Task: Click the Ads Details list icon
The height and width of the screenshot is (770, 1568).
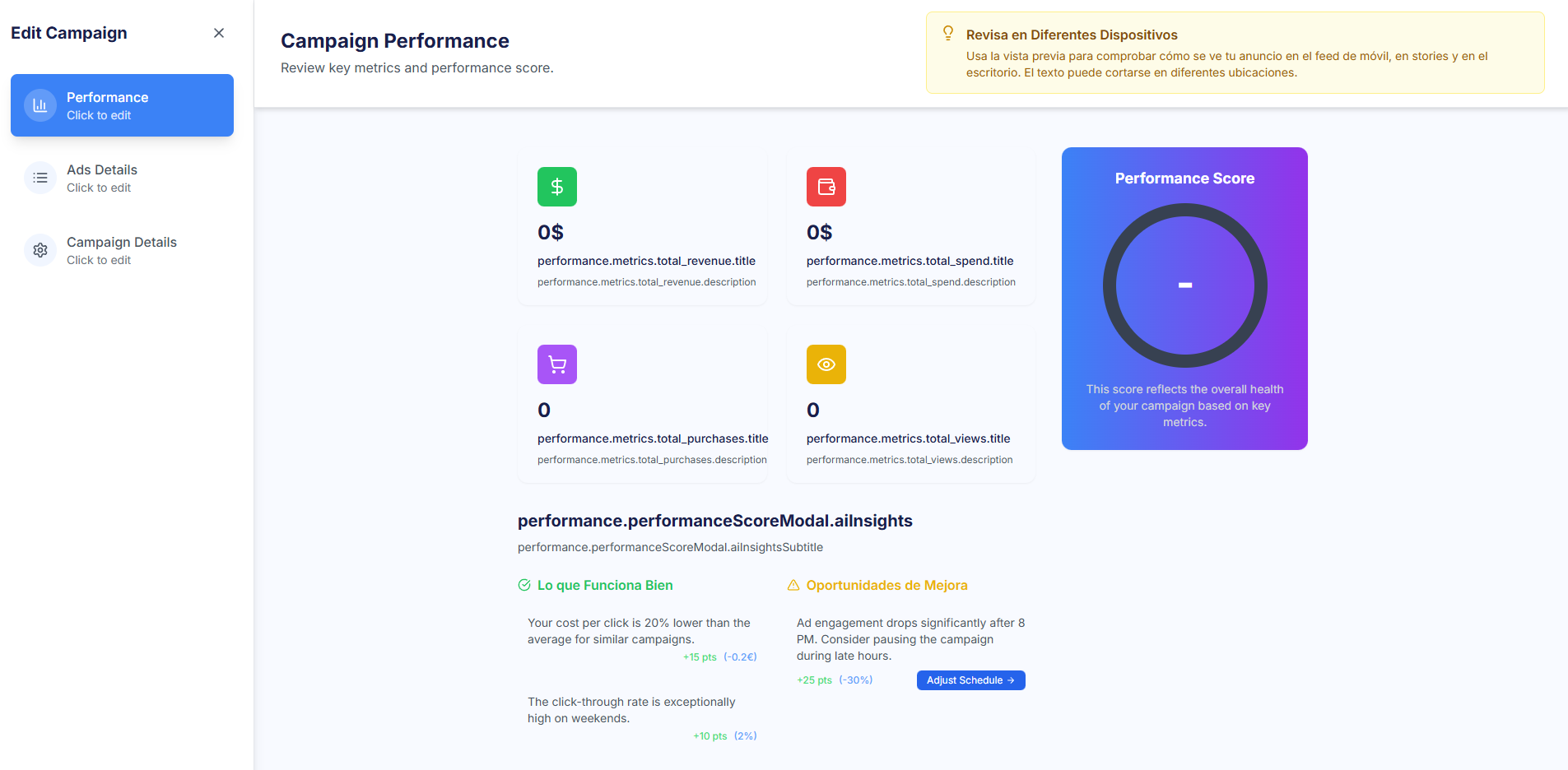Action: click(x=40, y=178)
